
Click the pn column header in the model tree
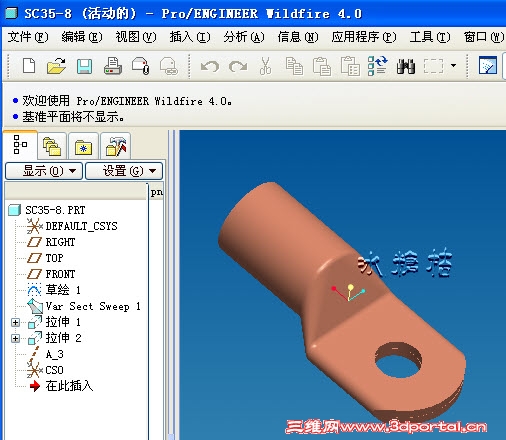(156, 192)
